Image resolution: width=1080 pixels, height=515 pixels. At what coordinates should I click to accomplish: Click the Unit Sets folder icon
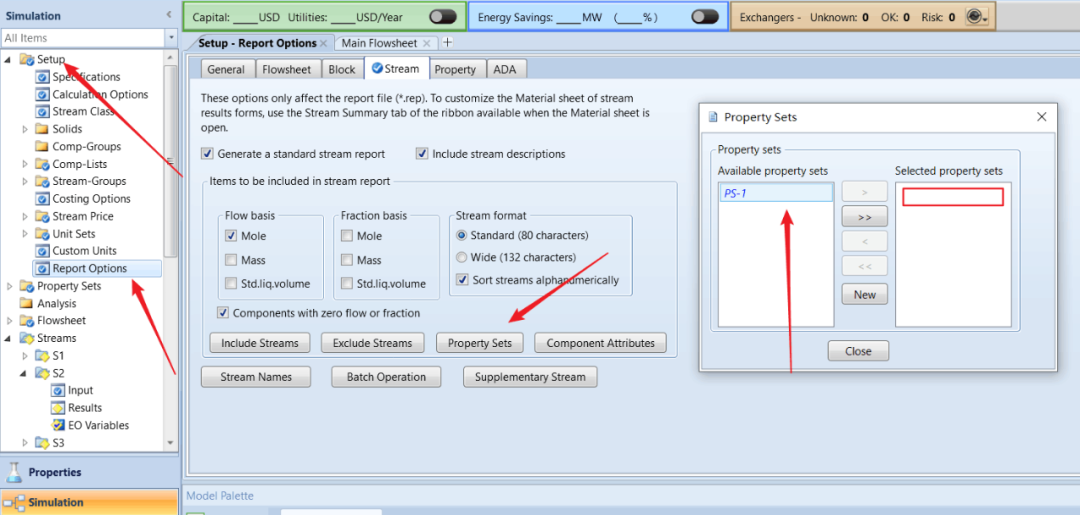pyautogui.click(x=42, y=233)
